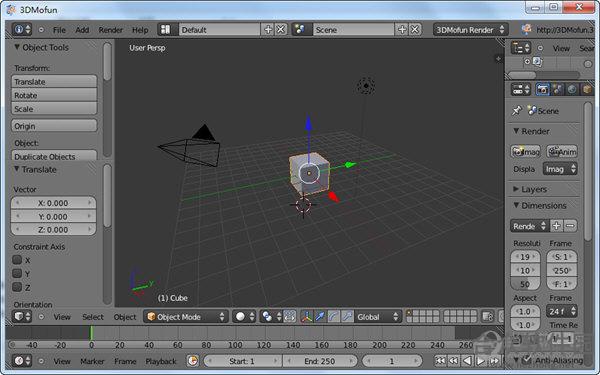Open the Global orientation dropdown
Viewport: 600px width, 375px height.
378,317
